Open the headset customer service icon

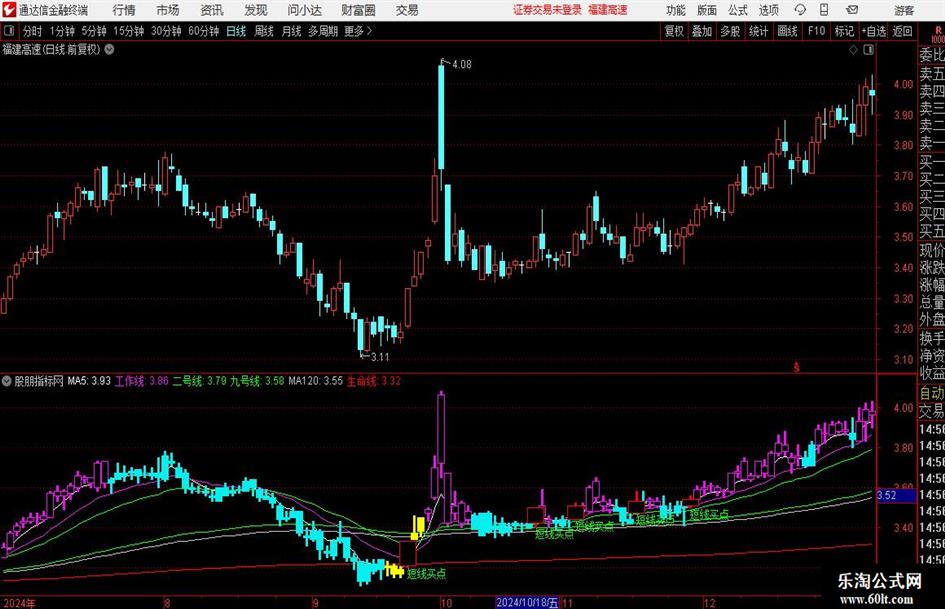pyautogui.click(x=799, y=10)
